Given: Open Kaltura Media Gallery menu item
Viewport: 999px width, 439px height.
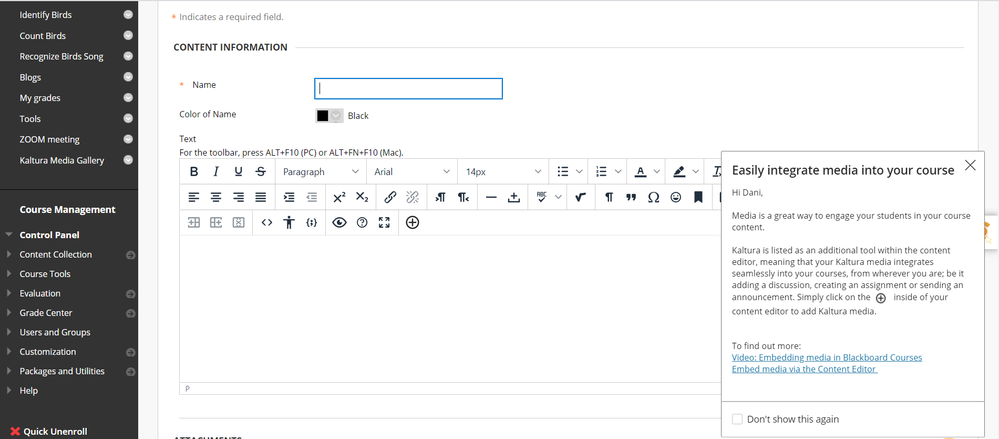Looking at the screenshot, I should [62, 160].
